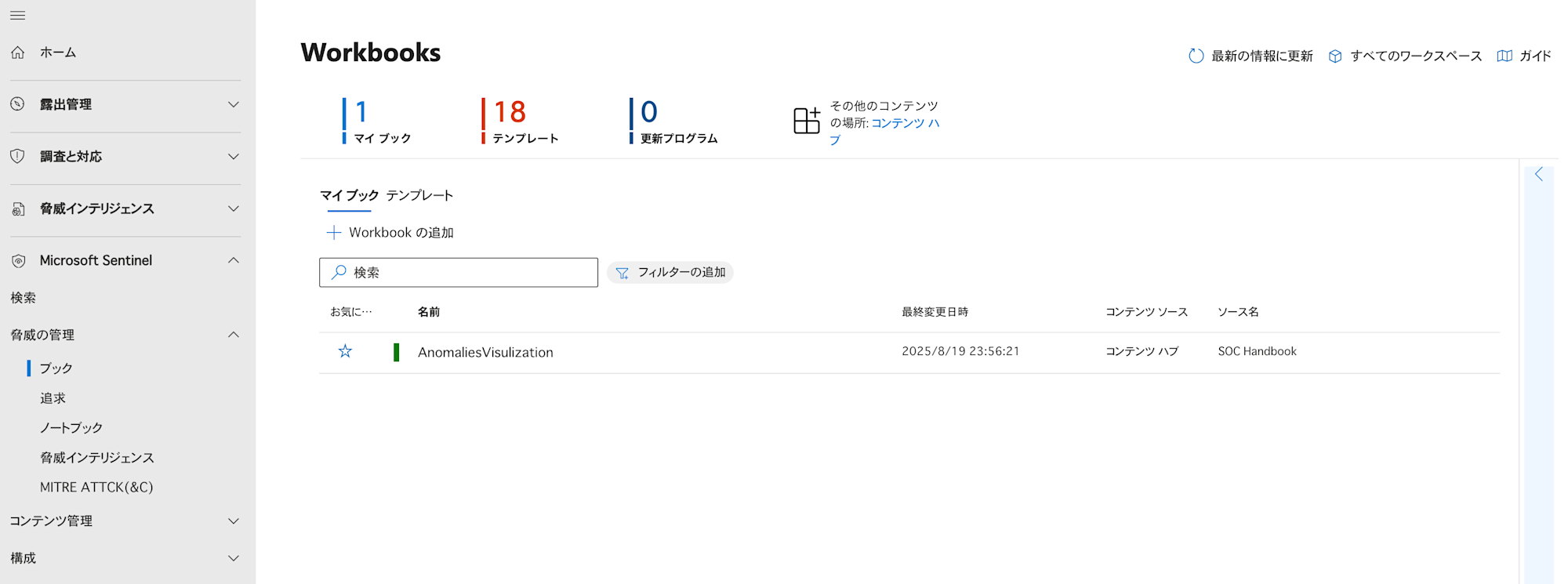This screenshot has height=584, width=1568.
Task: Click the 18 テンプレート counter
Action: pos(520,121)
